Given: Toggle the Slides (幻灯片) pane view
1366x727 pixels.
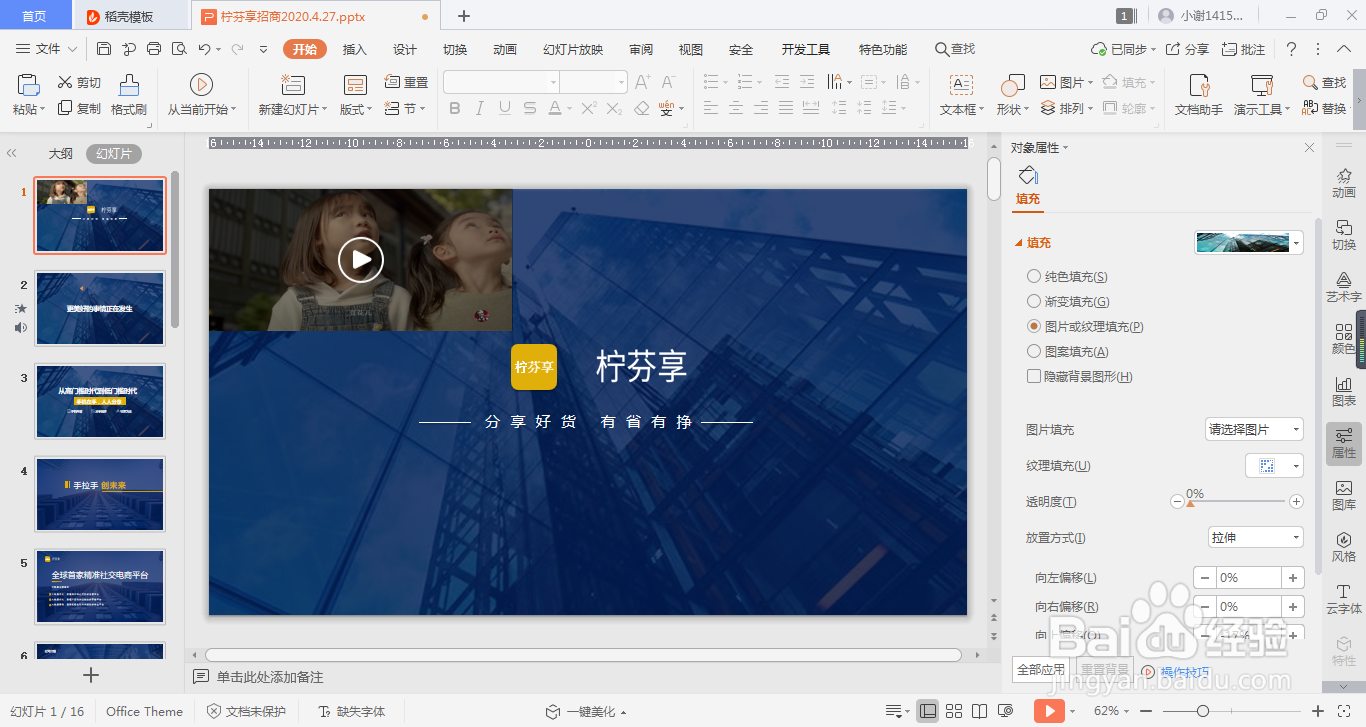Looking at the screenshot, I should coord(114,154).
